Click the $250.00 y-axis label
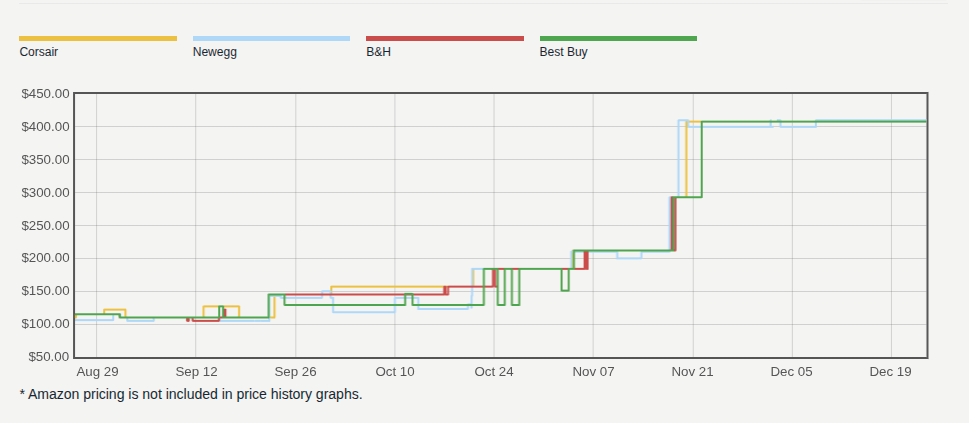 tap(46, 226)
